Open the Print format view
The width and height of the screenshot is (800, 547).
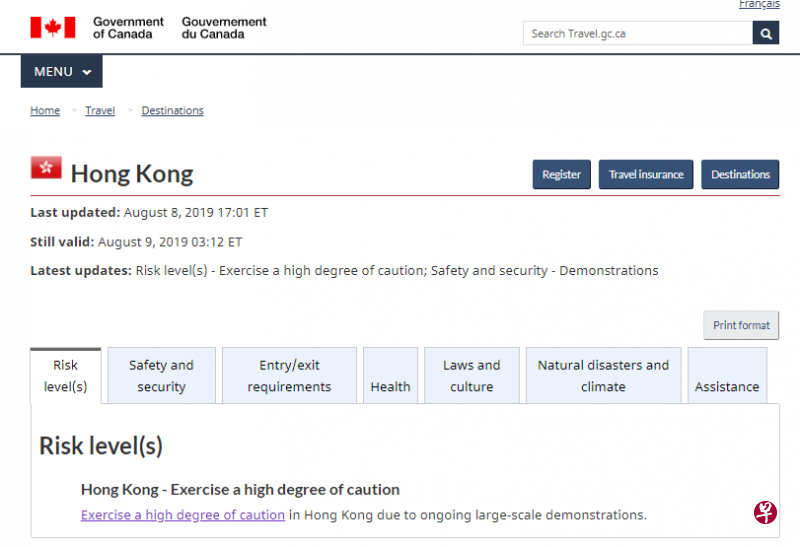741,325
